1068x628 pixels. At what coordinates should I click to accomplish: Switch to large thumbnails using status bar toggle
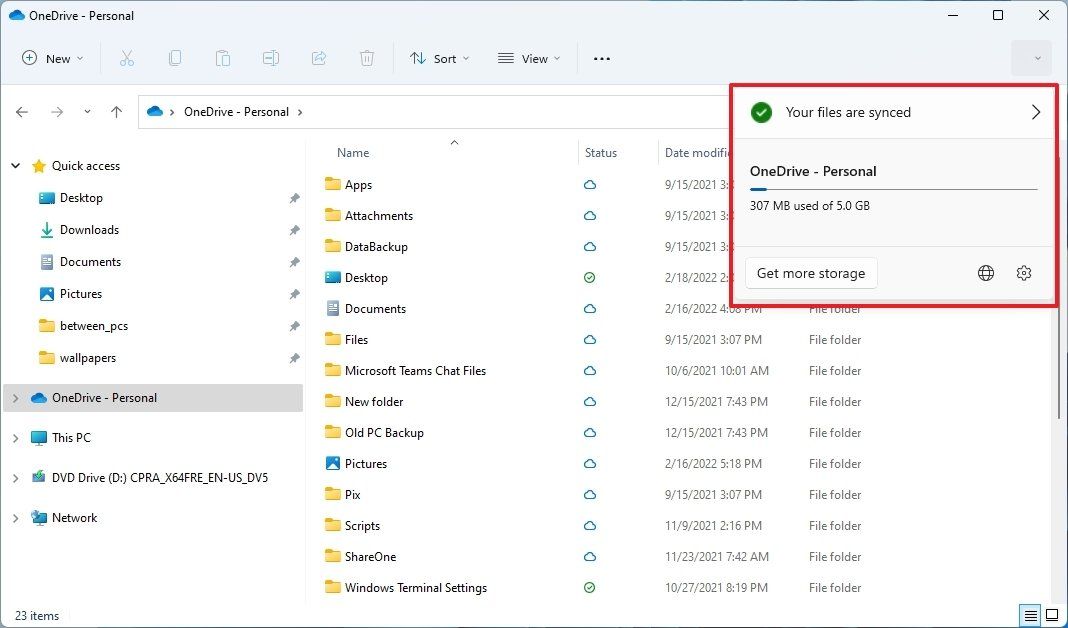(x=1053, y=615)
